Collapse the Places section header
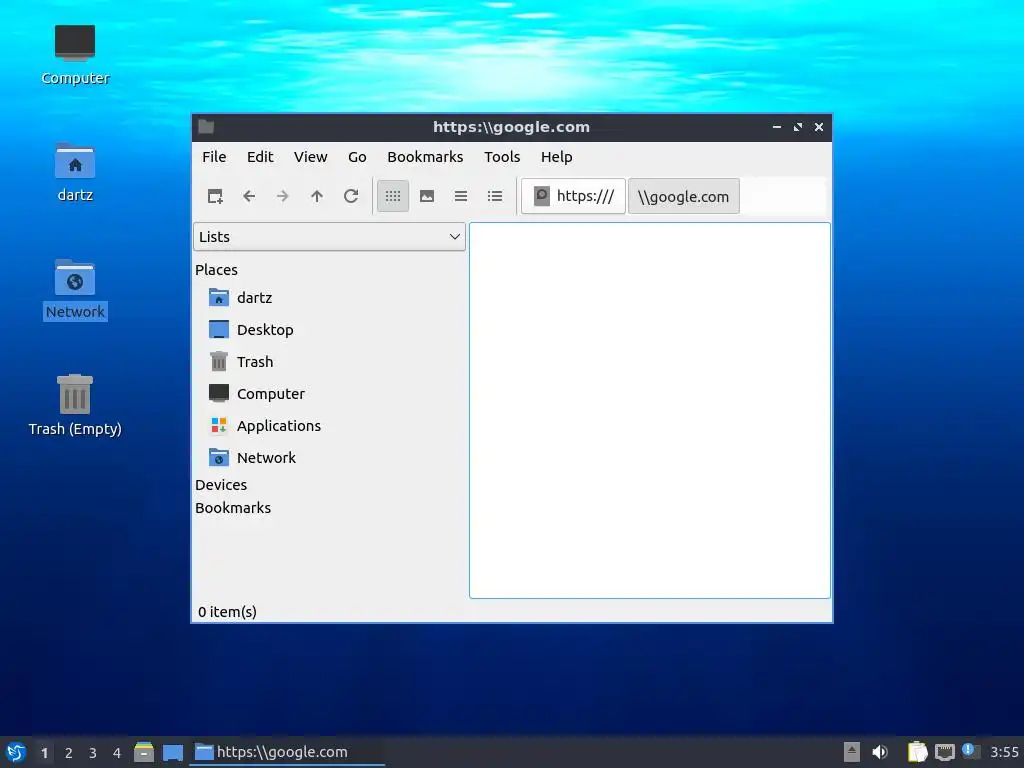1024x768 pixels. coord(216,270)
